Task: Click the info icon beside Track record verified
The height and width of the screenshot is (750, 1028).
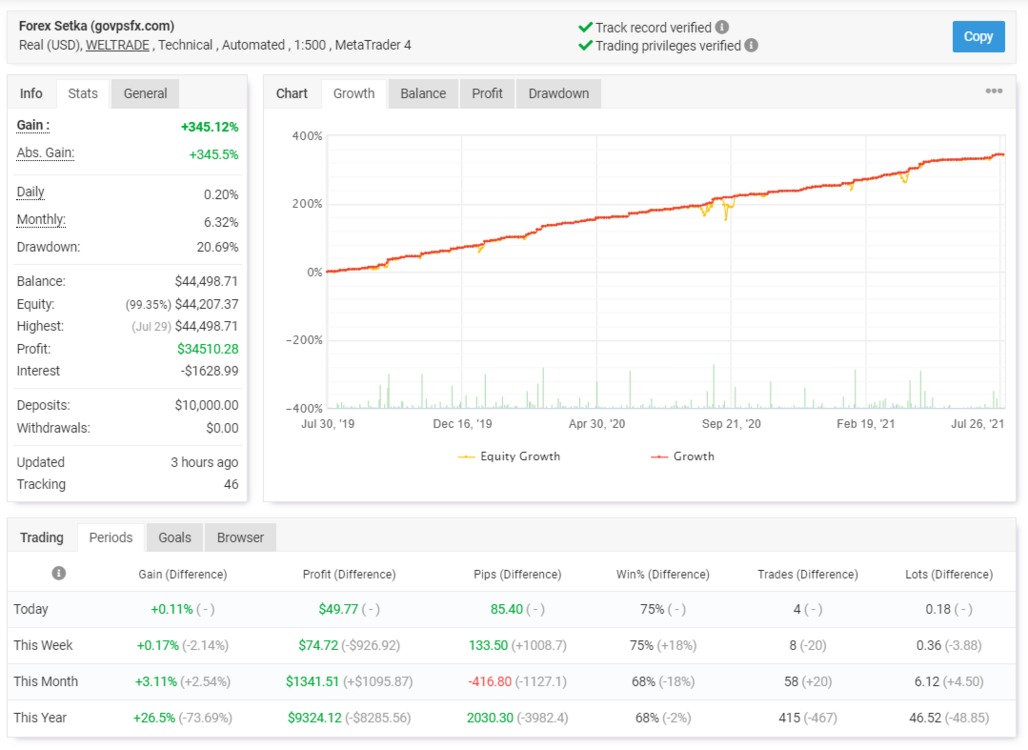Action: click(x=722, y=28)
